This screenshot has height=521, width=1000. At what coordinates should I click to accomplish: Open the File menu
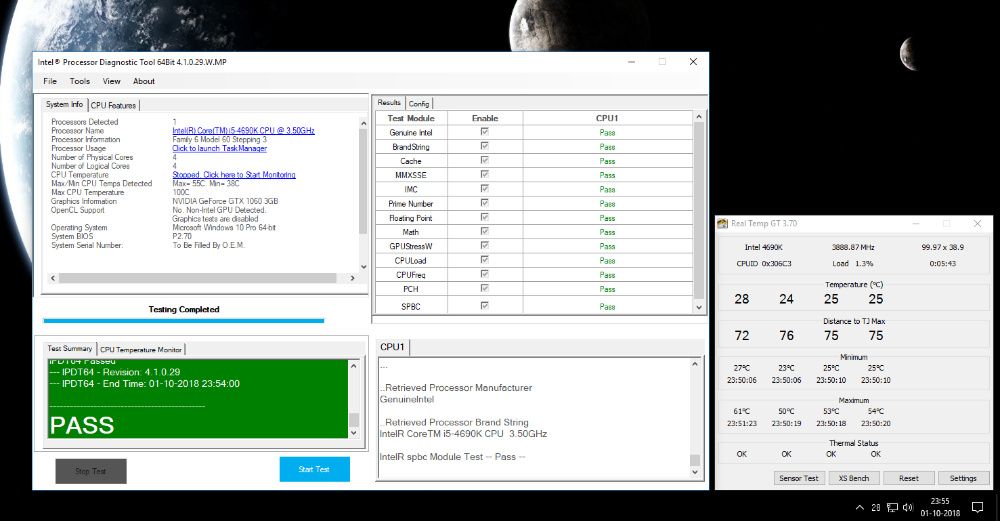pyautogui.click(x=50, y=81)
